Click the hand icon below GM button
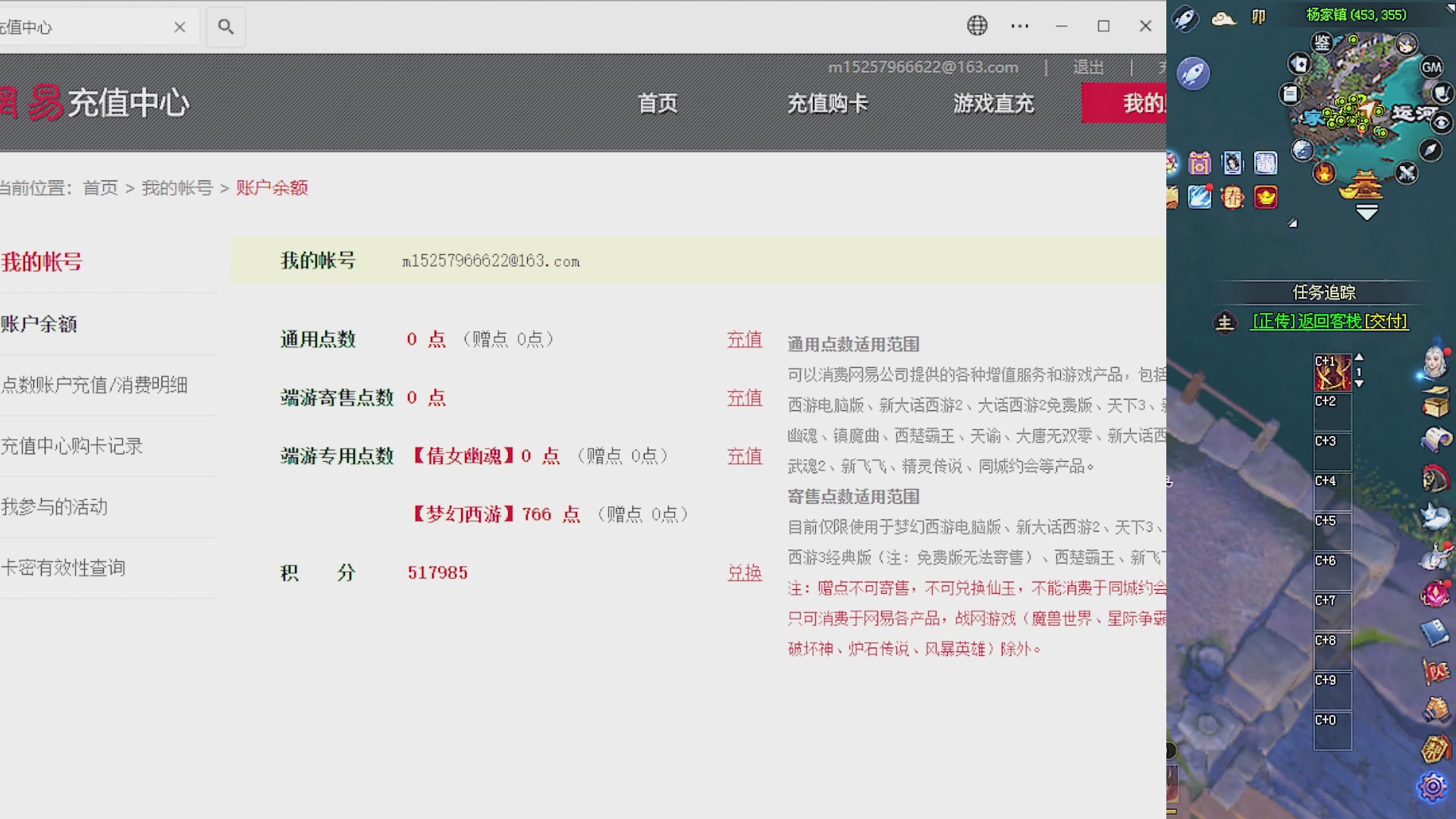The image size is (1456, 819). [1442, 93]
